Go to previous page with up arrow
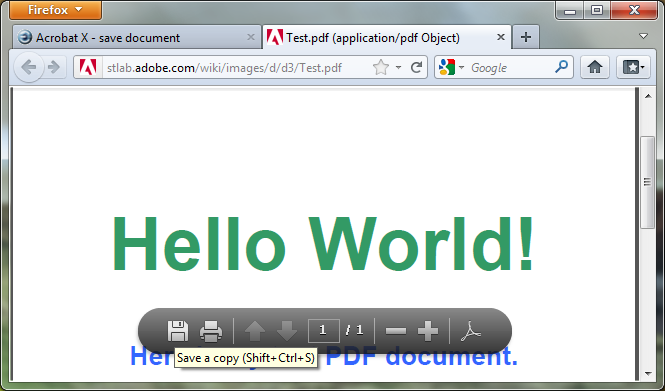This screenshot has width=665, height=391. tap(255, 331)
